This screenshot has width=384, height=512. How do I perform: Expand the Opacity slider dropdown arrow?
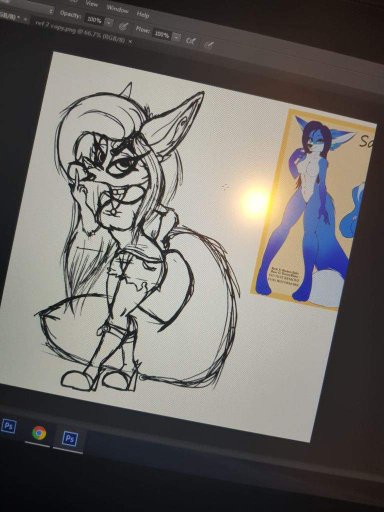point(109,22)
